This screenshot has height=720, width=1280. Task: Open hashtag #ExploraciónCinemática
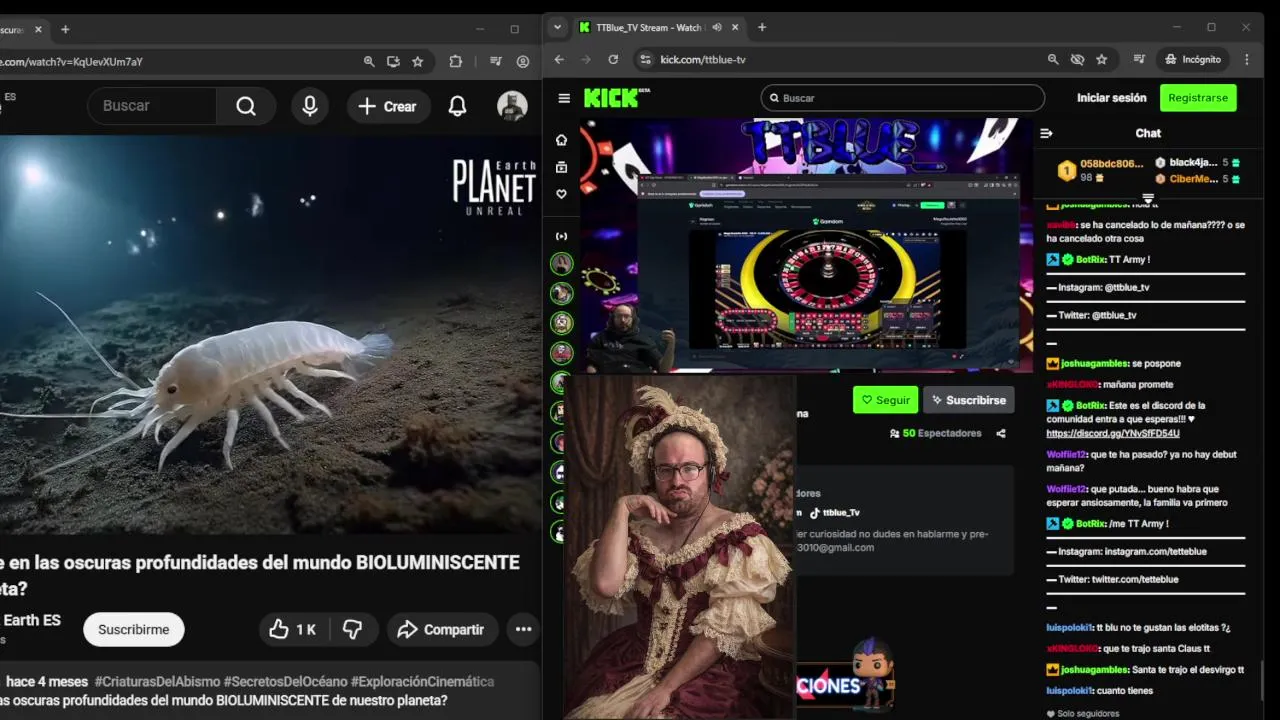click(422, 682)
